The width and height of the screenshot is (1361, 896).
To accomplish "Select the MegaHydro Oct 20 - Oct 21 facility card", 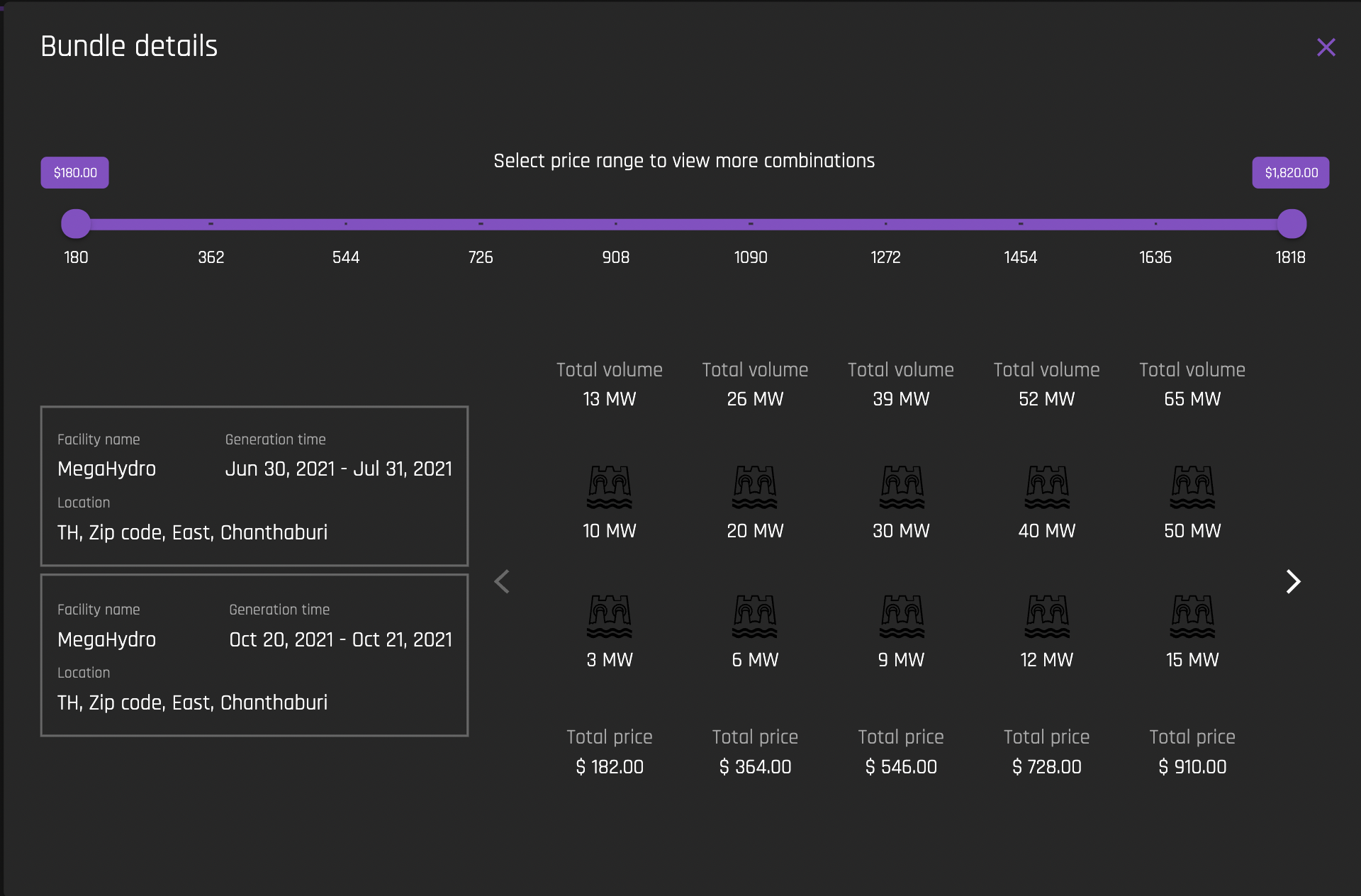I will tap(254, 656).
